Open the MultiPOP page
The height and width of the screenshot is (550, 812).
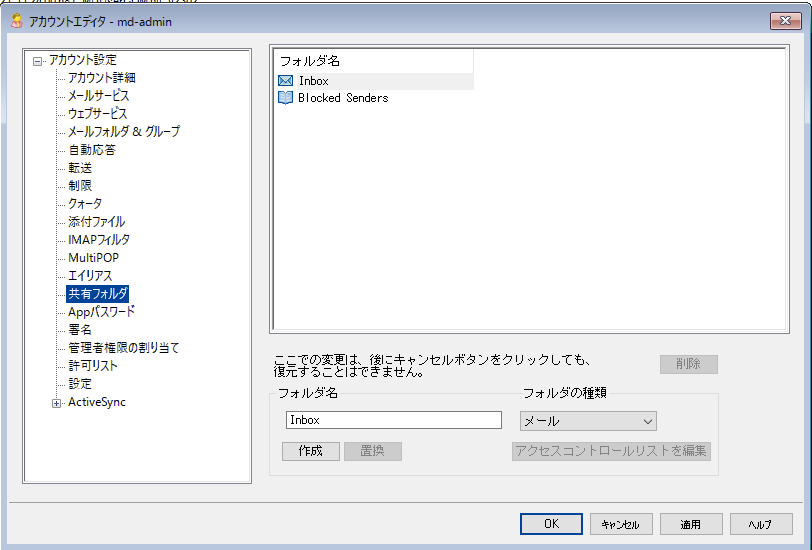93,258
